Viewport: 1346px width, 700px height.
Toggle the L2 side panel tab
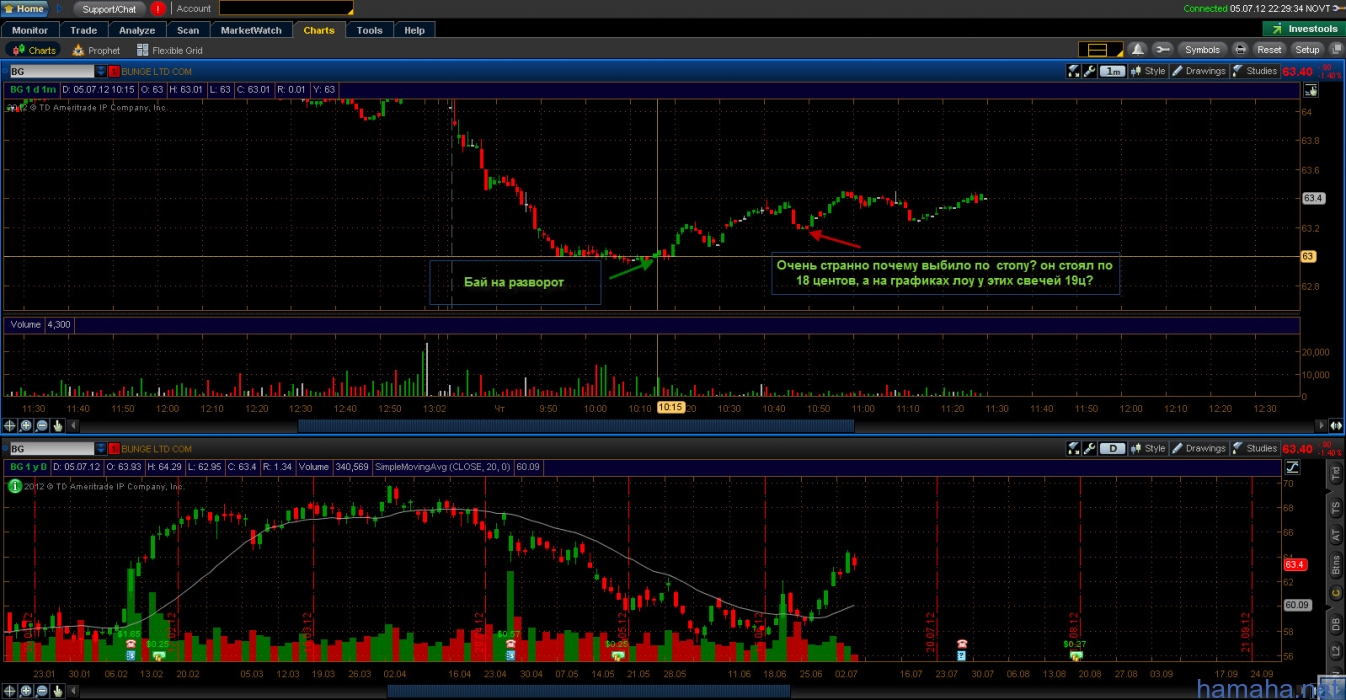pos(1335,653)
